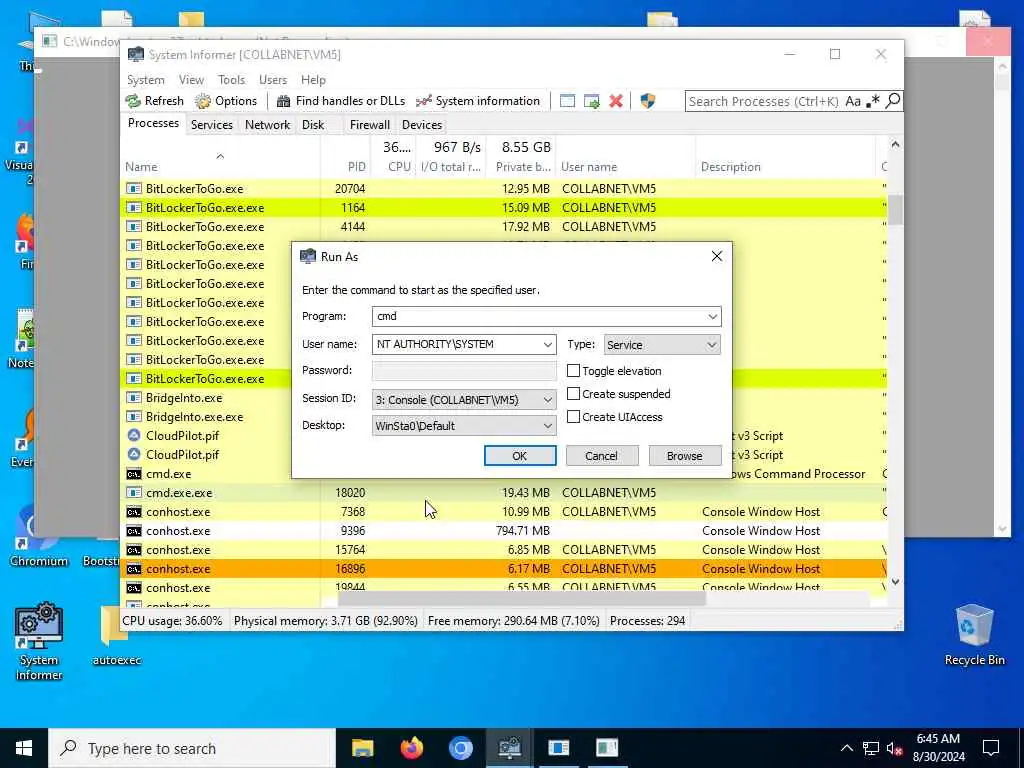
Task: Click CPU usage in the status bar
Action: [x=172, y=621]
